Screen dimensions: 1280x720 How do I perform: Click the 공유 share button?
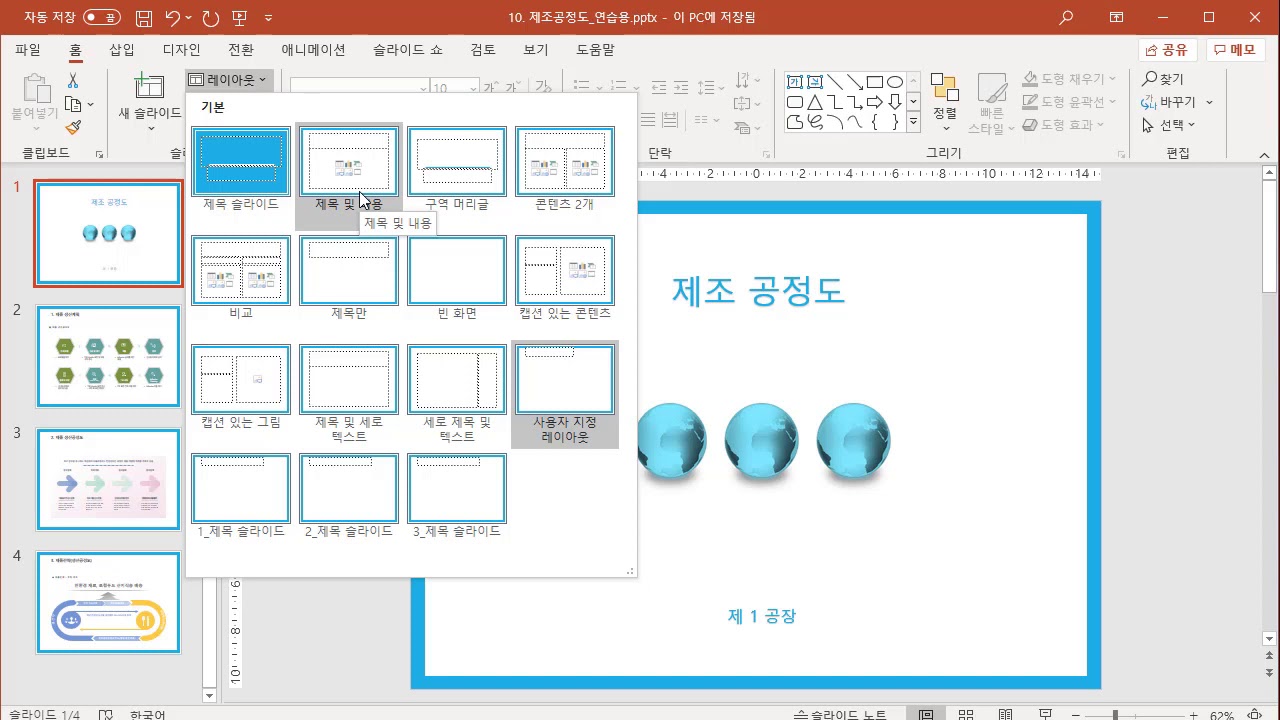click(x=1167, y=50)
